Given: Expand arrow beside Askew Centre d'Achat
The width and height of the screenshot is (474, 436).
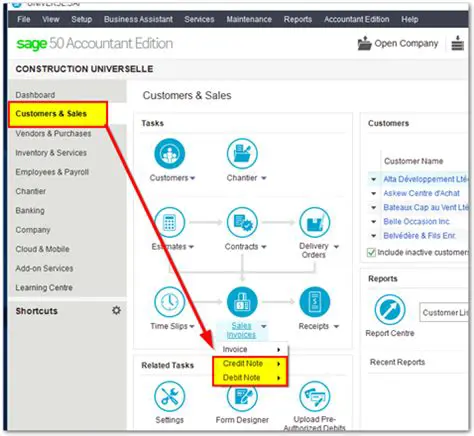Looking at the screenshot, I should point(374,193).
